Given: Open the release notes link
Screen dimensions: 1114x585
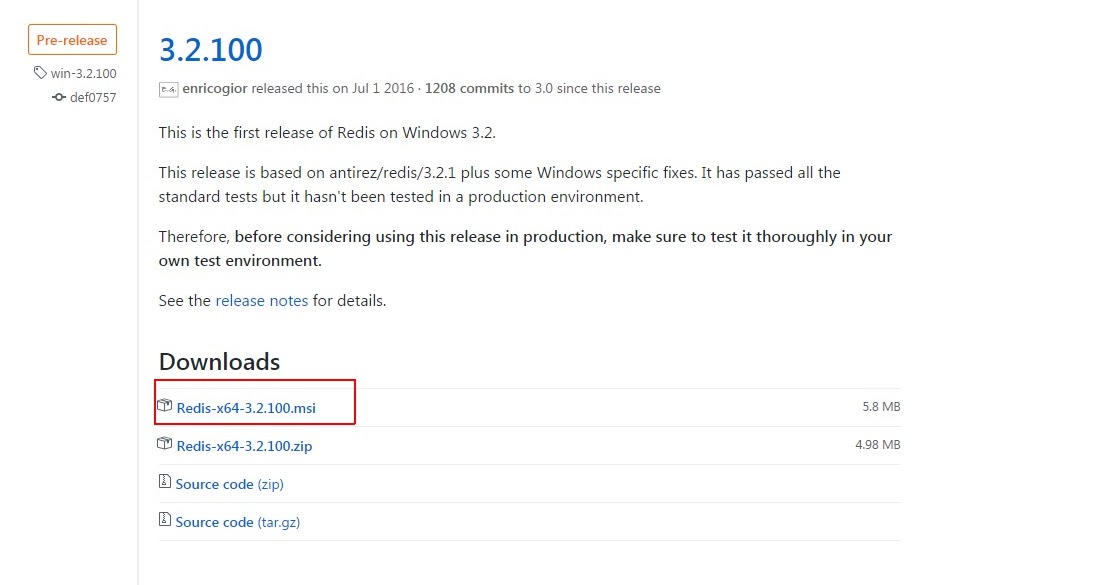Looking at the screenshot, I should pyautogui.click(x=261, y=300).
